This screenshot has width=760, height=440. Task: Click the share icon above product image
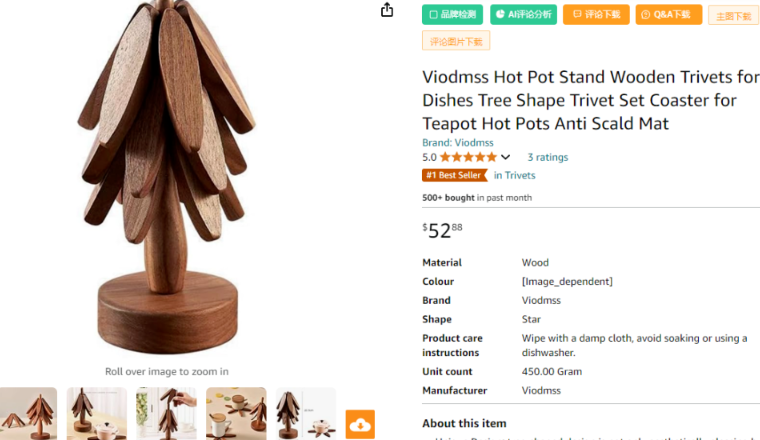click(x=387, y=10)
